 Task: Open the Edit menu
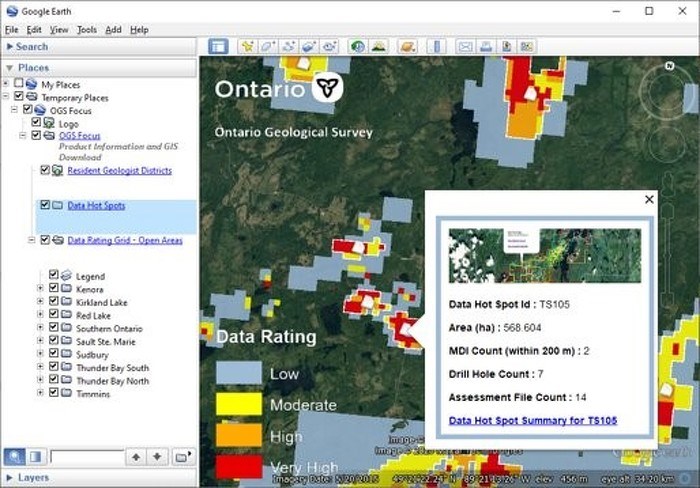[x=34, y=30]
